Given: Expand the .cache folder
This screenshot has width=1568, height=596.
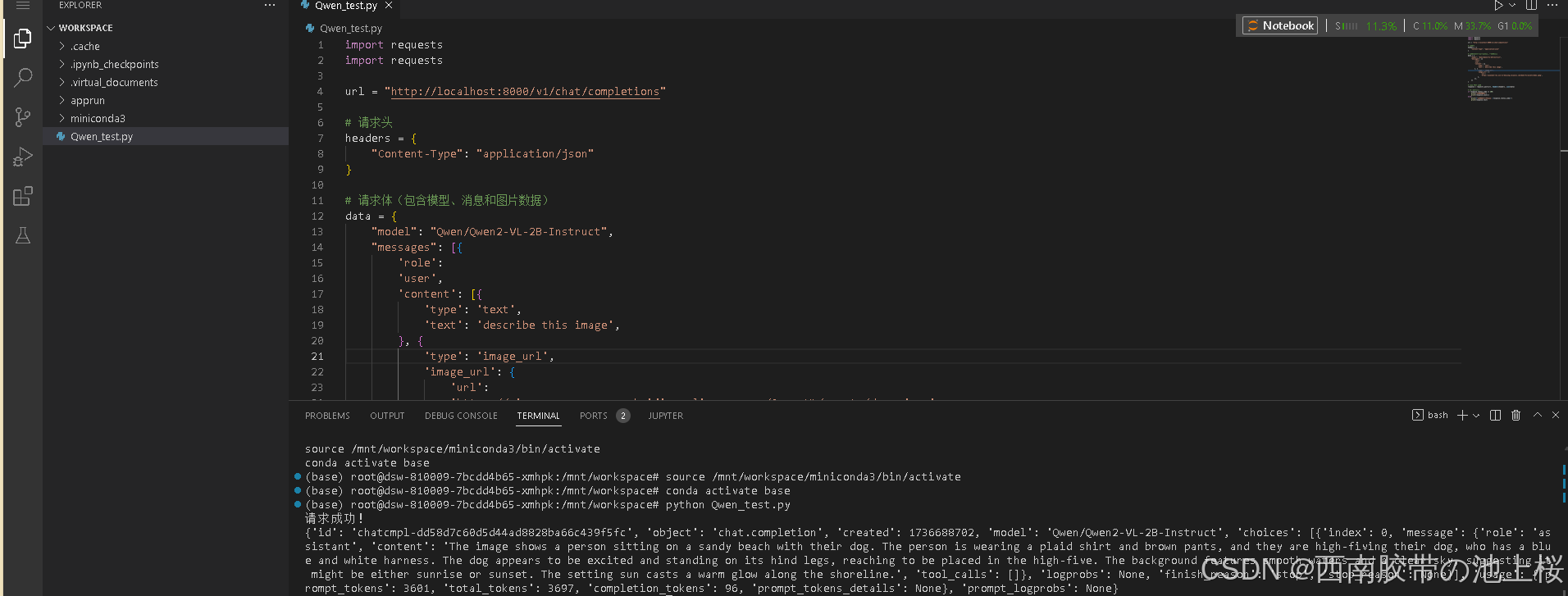Looking at the screenshot, I should pos(166,47).
